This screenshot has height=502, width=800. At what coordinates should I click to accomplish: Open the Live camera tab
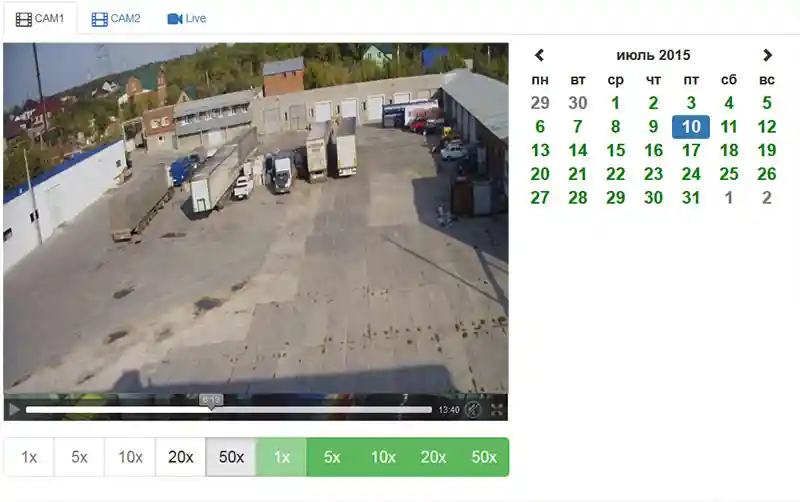coord(187,19)
